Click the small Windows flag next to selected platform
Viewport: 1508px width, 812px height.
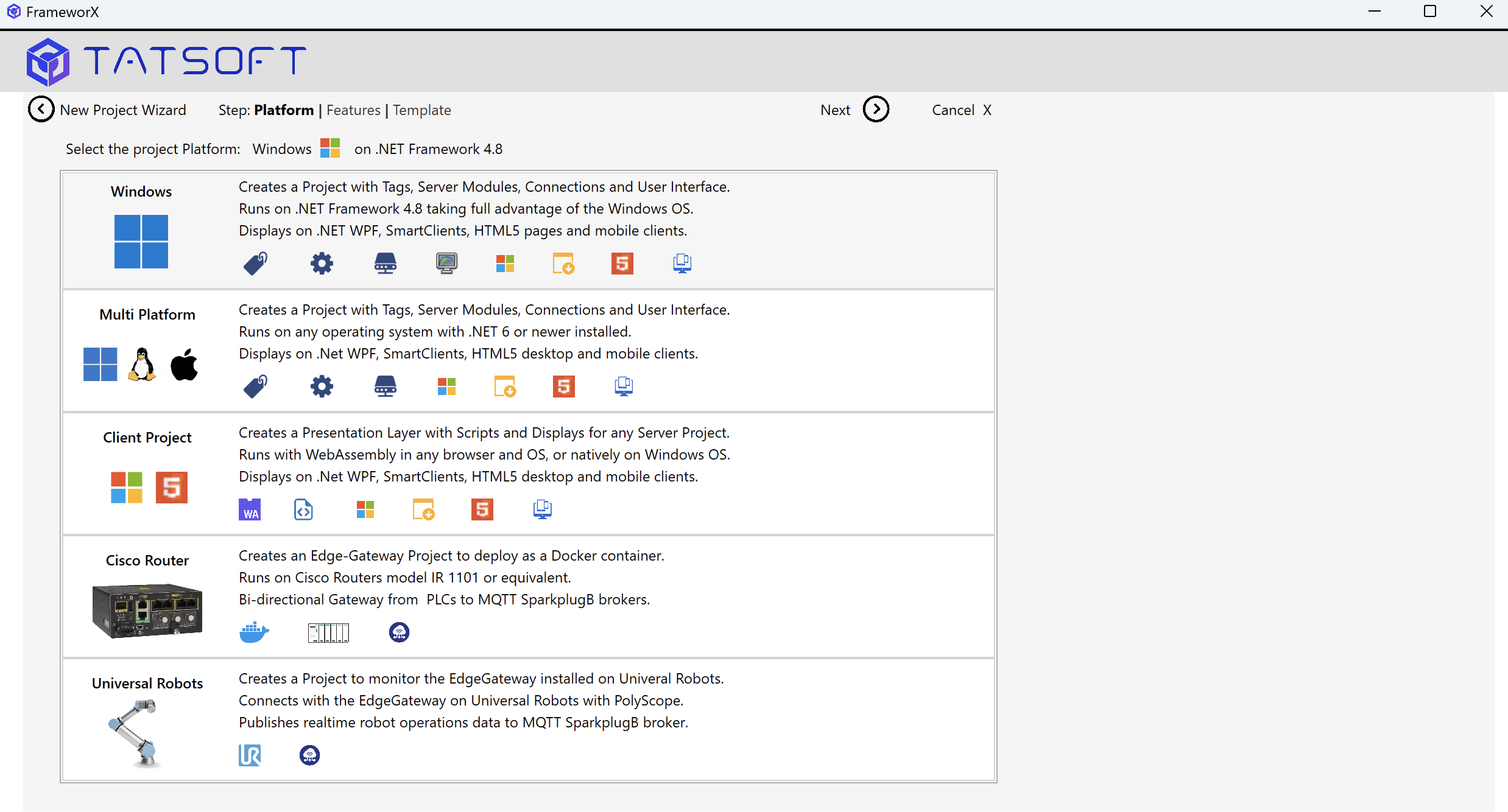(x=330, y=148)
